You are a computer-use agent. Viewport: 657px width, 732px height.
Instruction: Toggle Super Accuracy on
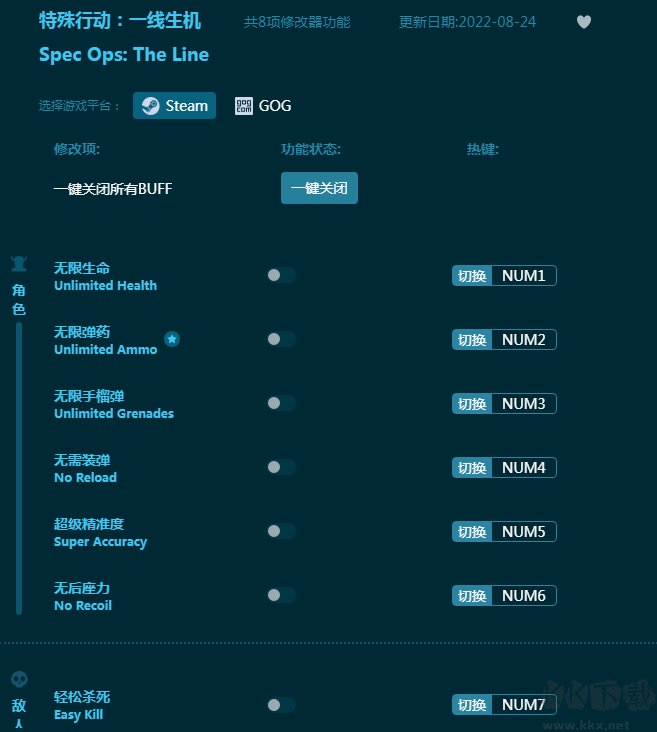click(x=281, y=532)
